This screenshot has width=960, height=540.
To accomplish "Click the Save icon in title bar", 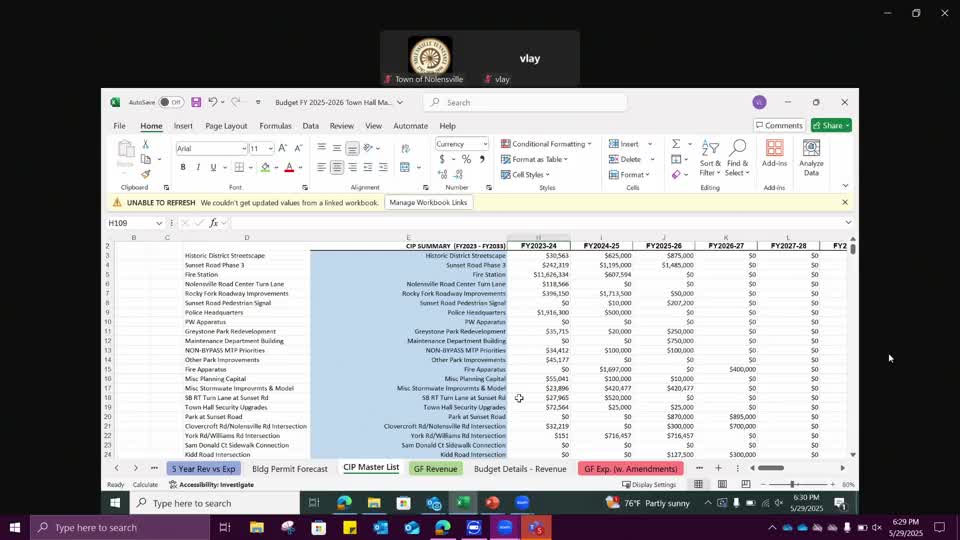I will tap(196, 102).
